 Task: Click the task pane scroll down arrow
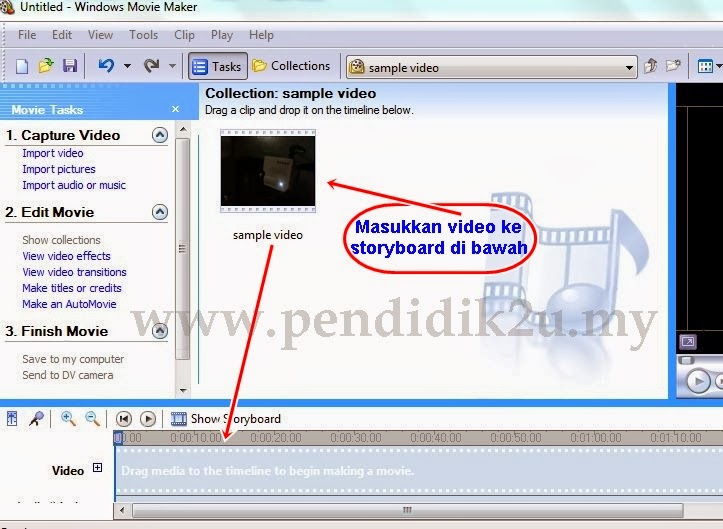coord(183,391)
